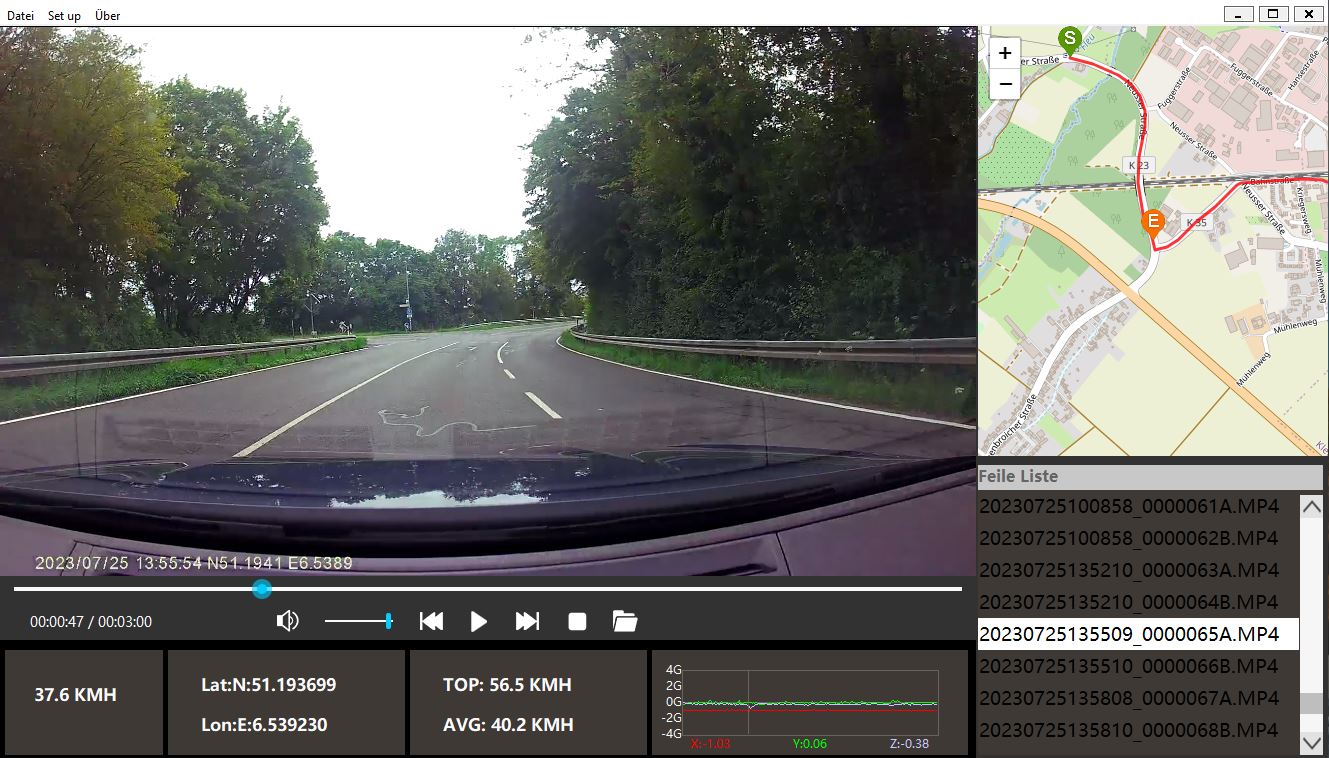This screenshot has height=758, width=1329.
Task: Adjust the volume slider handle
Action: click(388, 622)
